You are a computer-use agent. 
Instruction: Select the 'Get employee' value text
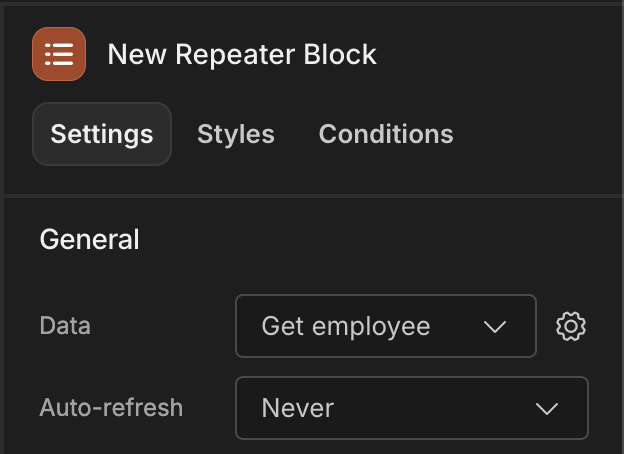click(x=346, y=327)
